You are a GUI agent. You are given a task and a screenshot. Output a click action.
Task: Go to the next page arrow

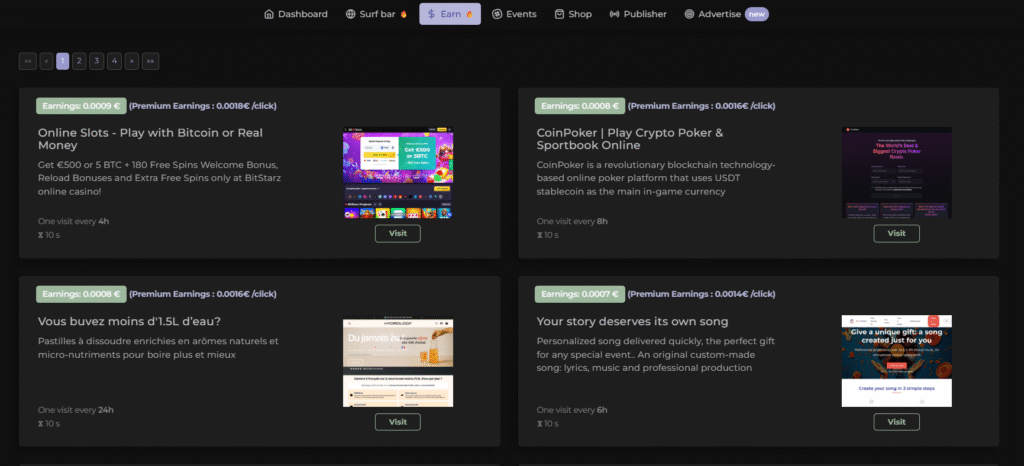132,61
